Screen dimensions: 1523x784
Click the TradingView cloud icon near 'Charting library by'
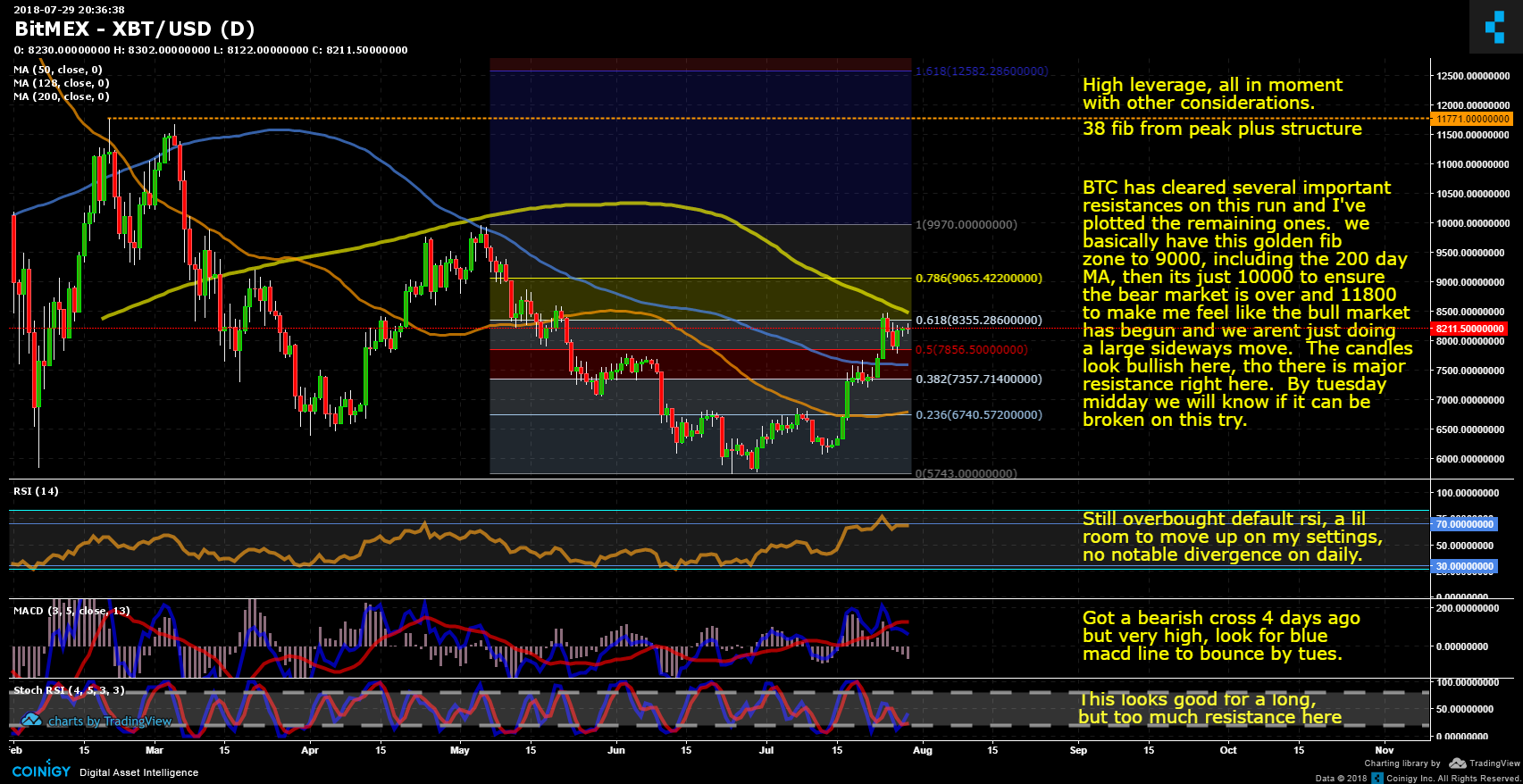tap(1458, 763)
